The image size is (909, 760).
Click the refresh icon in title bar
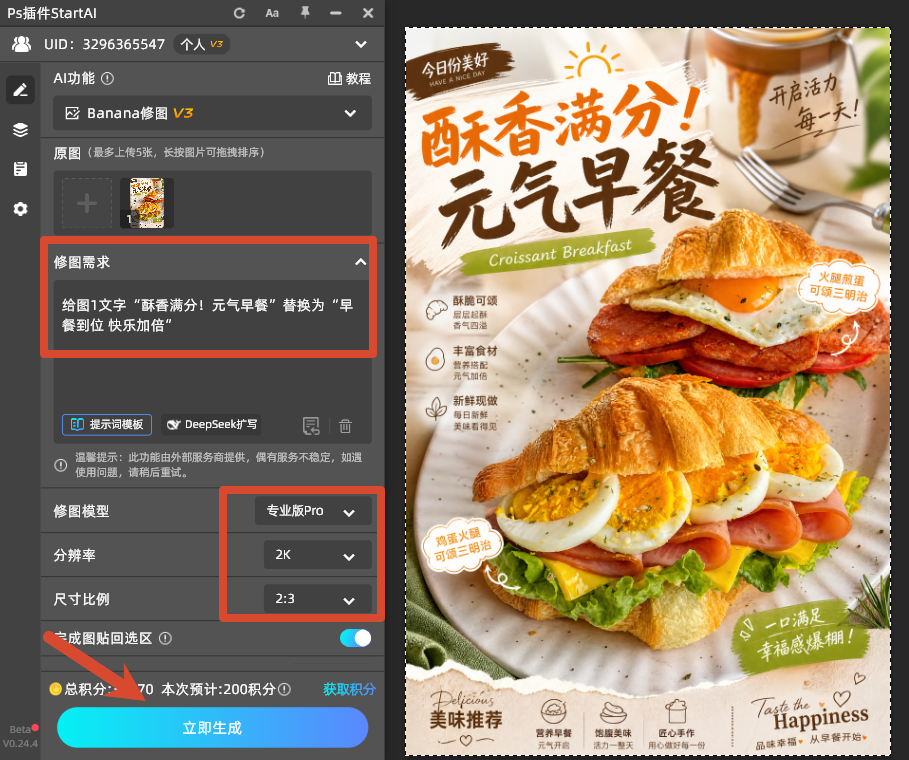coord(239,13)
